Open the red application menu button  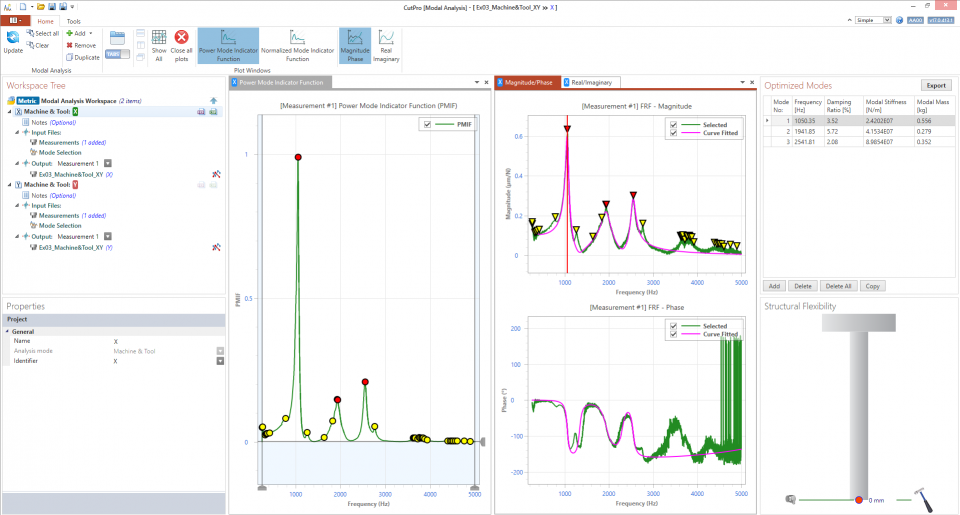(15, 20)
